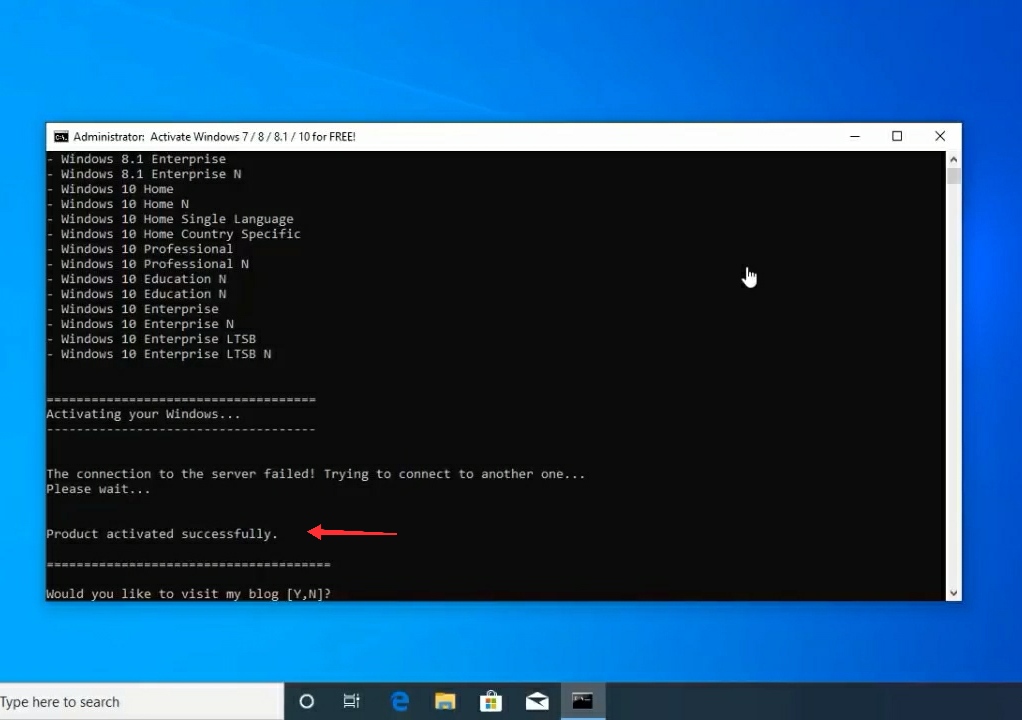Minimize the Administrator command prompt window
This screenshot has height=720, width=1022.
point(855,137)
